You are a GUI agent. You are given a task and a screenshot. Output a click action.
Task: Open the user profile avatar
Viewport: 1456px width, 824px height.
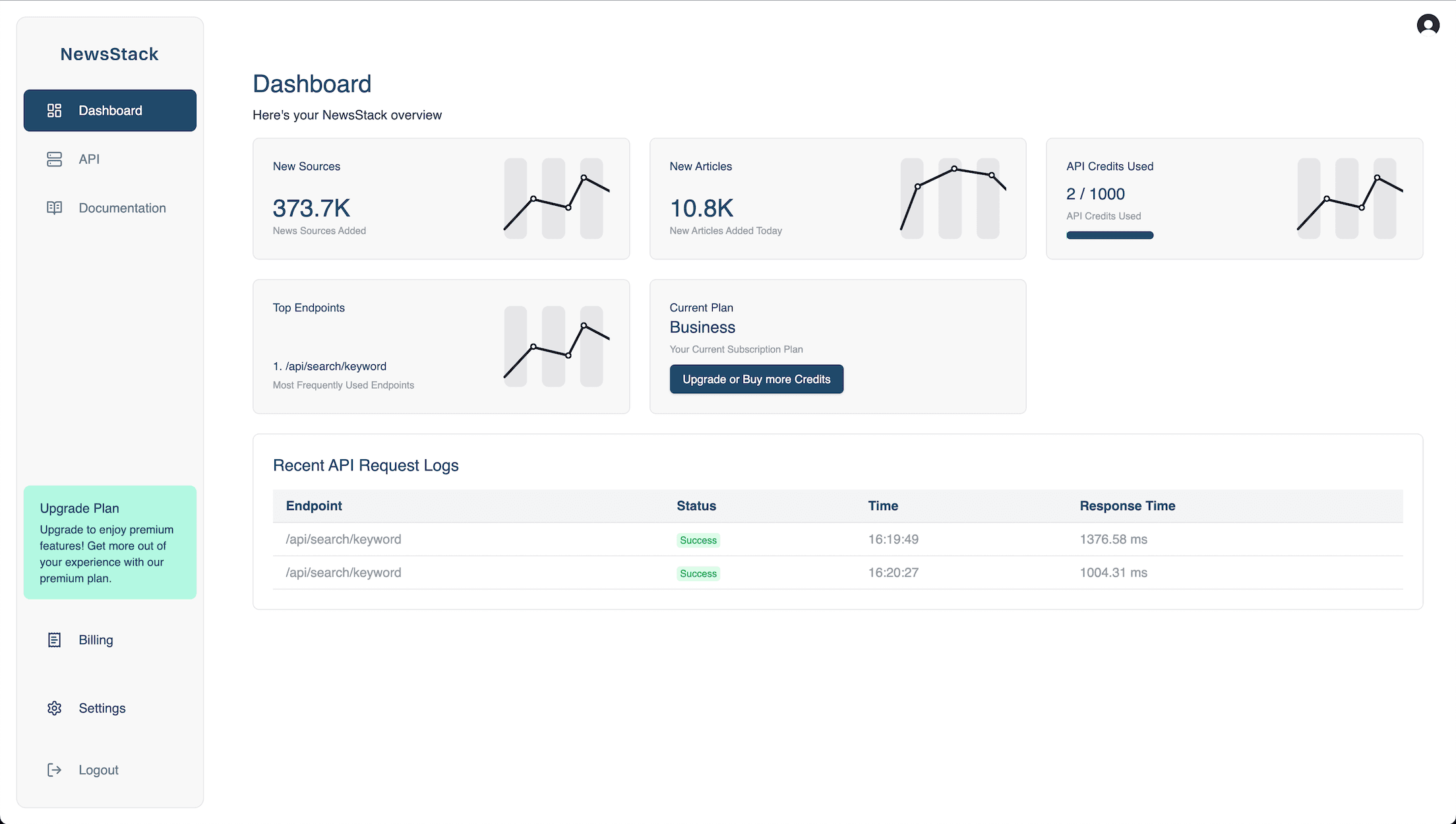pyautogui.click(x=1428, y=25)
